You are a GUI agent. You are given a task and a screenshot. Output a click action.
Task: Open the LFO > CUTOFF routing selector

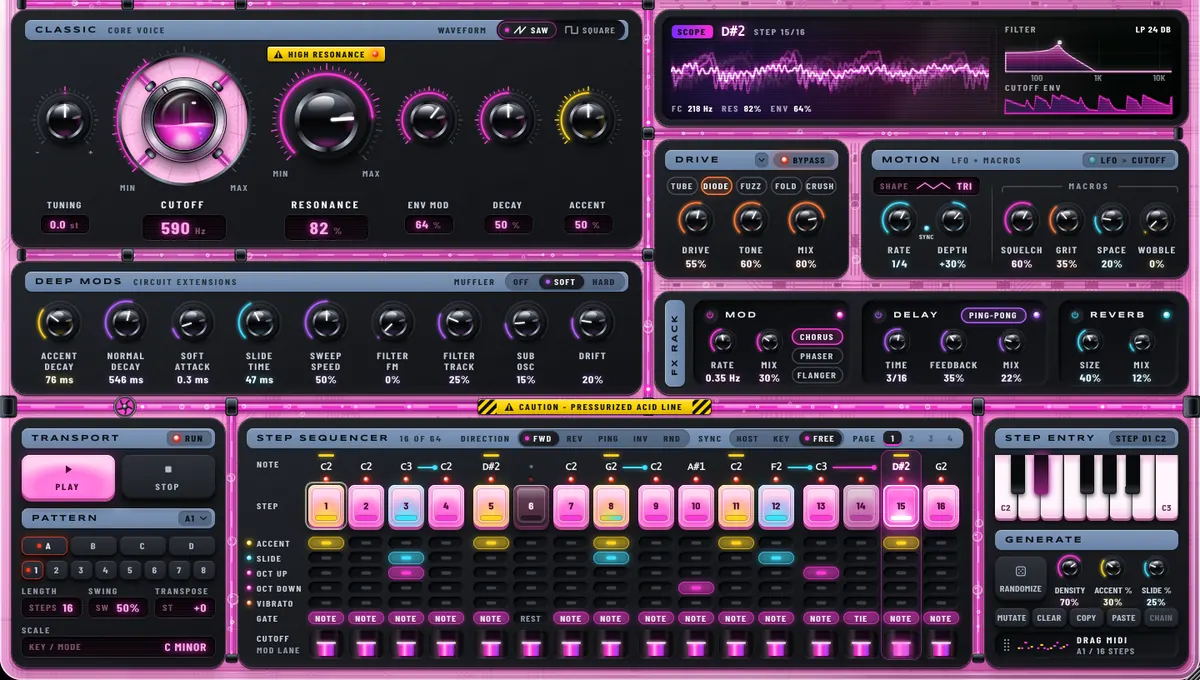coord(1131,160)
